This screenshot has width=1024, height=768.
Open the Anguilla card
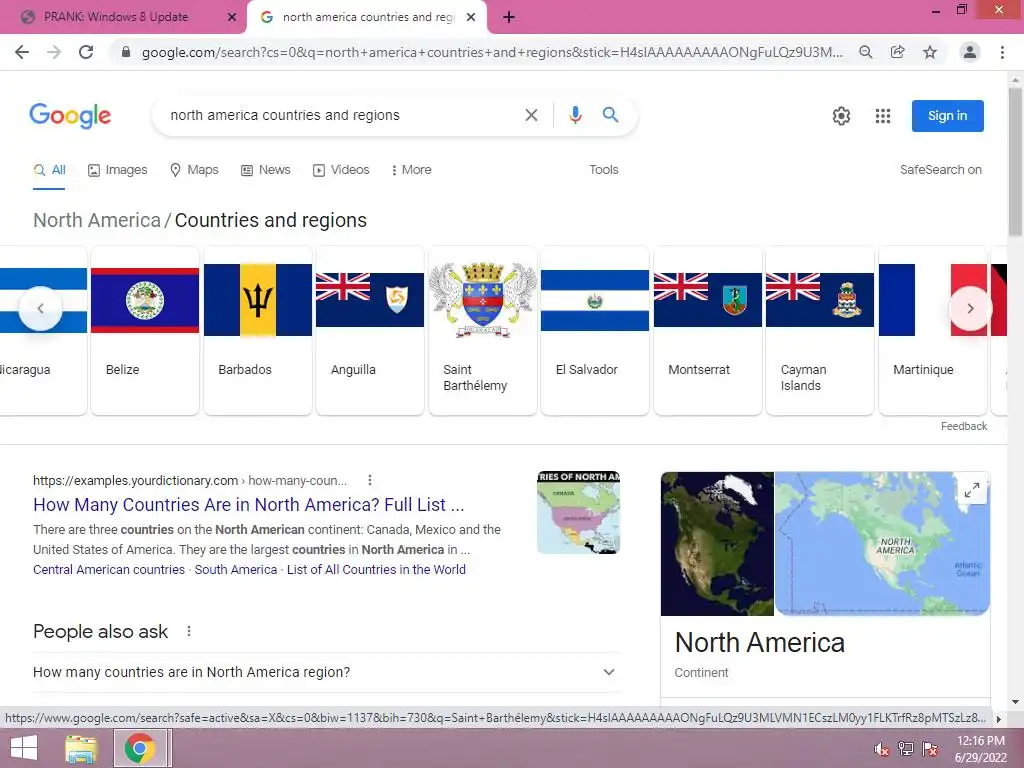point(370,330)
